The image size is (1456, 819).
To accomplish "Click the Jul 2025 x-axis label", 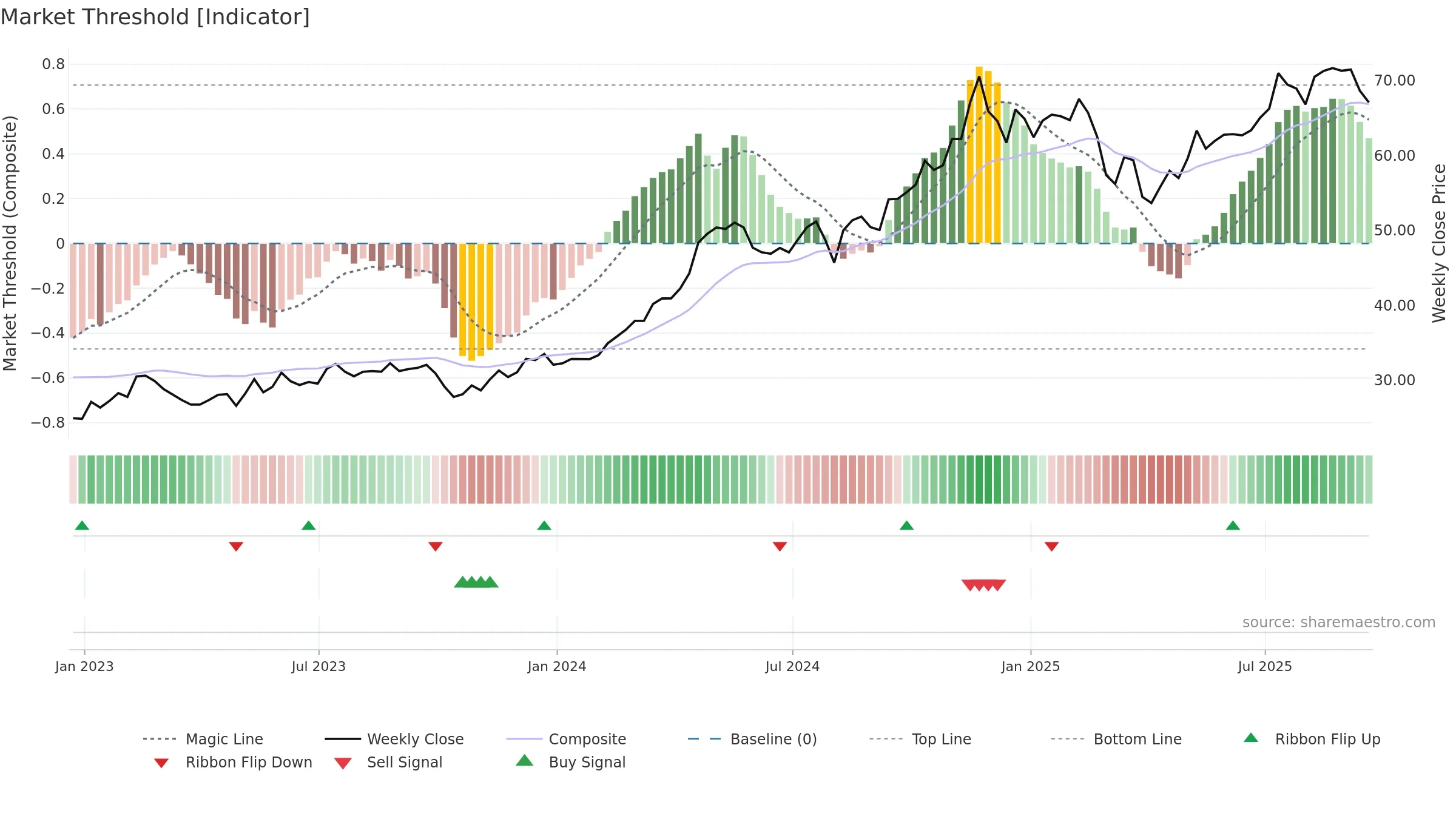I will pyautogui.click(x=1265, y=666).
